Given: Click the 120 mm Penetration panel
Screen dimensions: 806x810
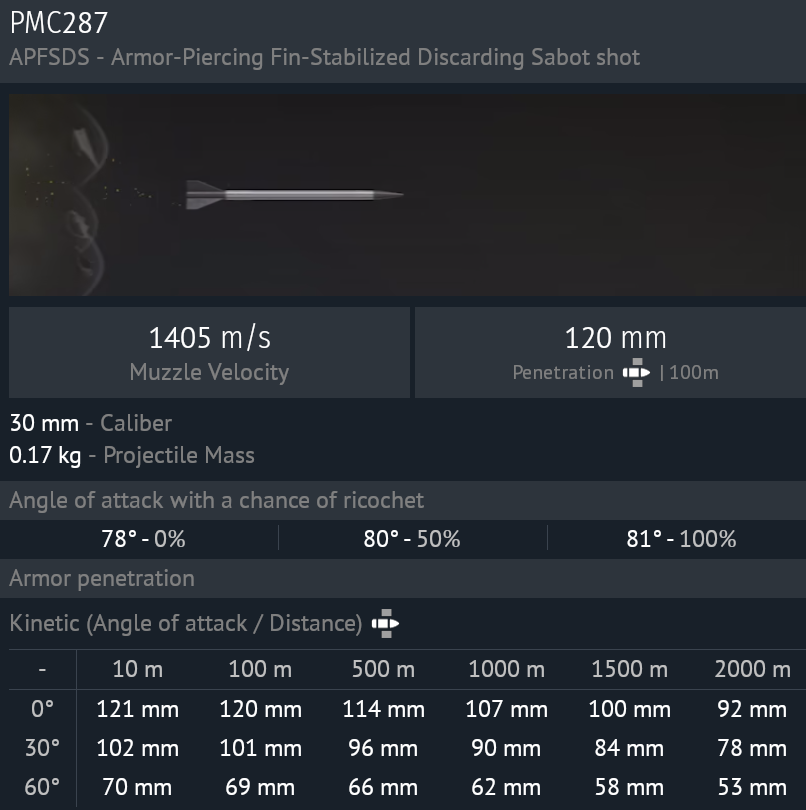Looking at the screenshot, I should [610, 352].
